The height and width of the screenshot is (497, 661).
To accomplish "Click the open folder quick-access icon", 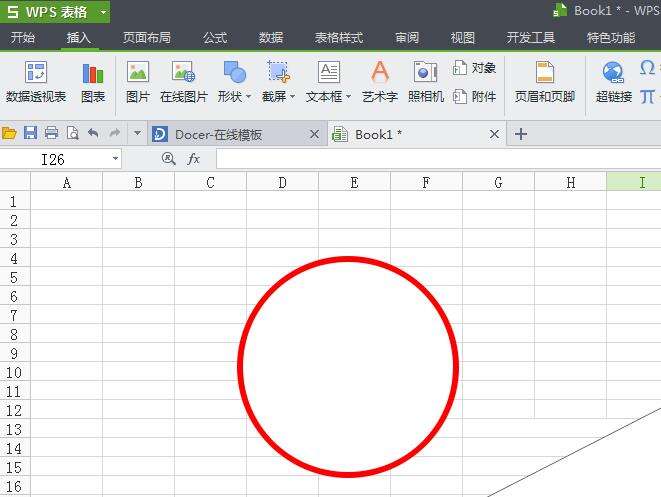I will (x=9, y=134).
